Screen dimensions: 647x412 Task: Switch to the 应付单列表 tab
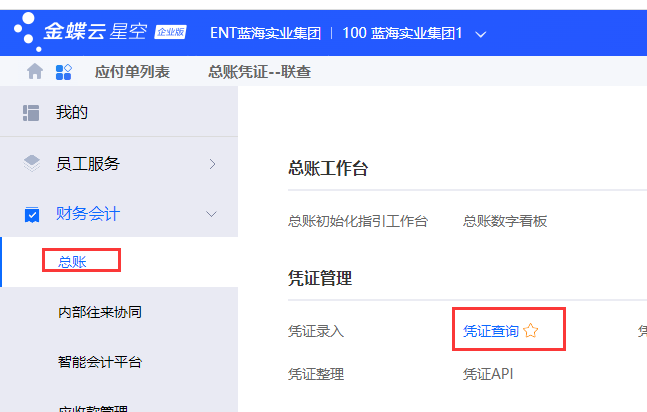pyautogui.click(x=132, y=71)
